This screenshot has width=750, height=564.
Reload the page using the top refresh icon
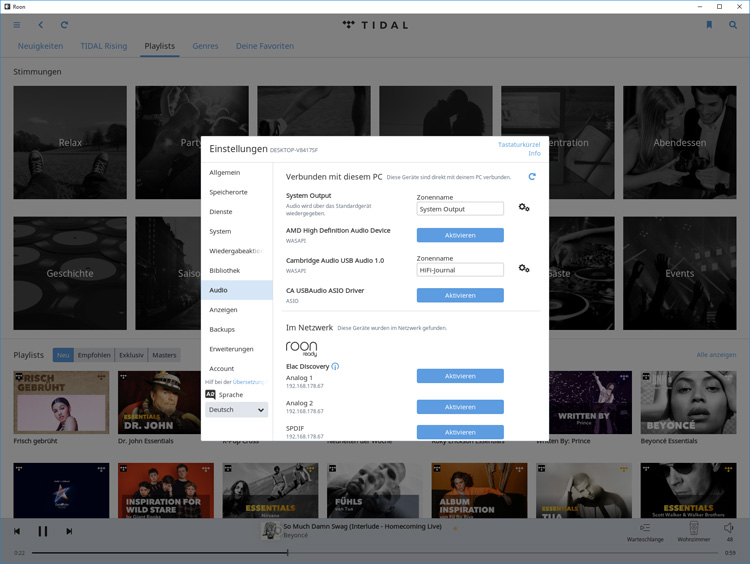tap(64, 25)
